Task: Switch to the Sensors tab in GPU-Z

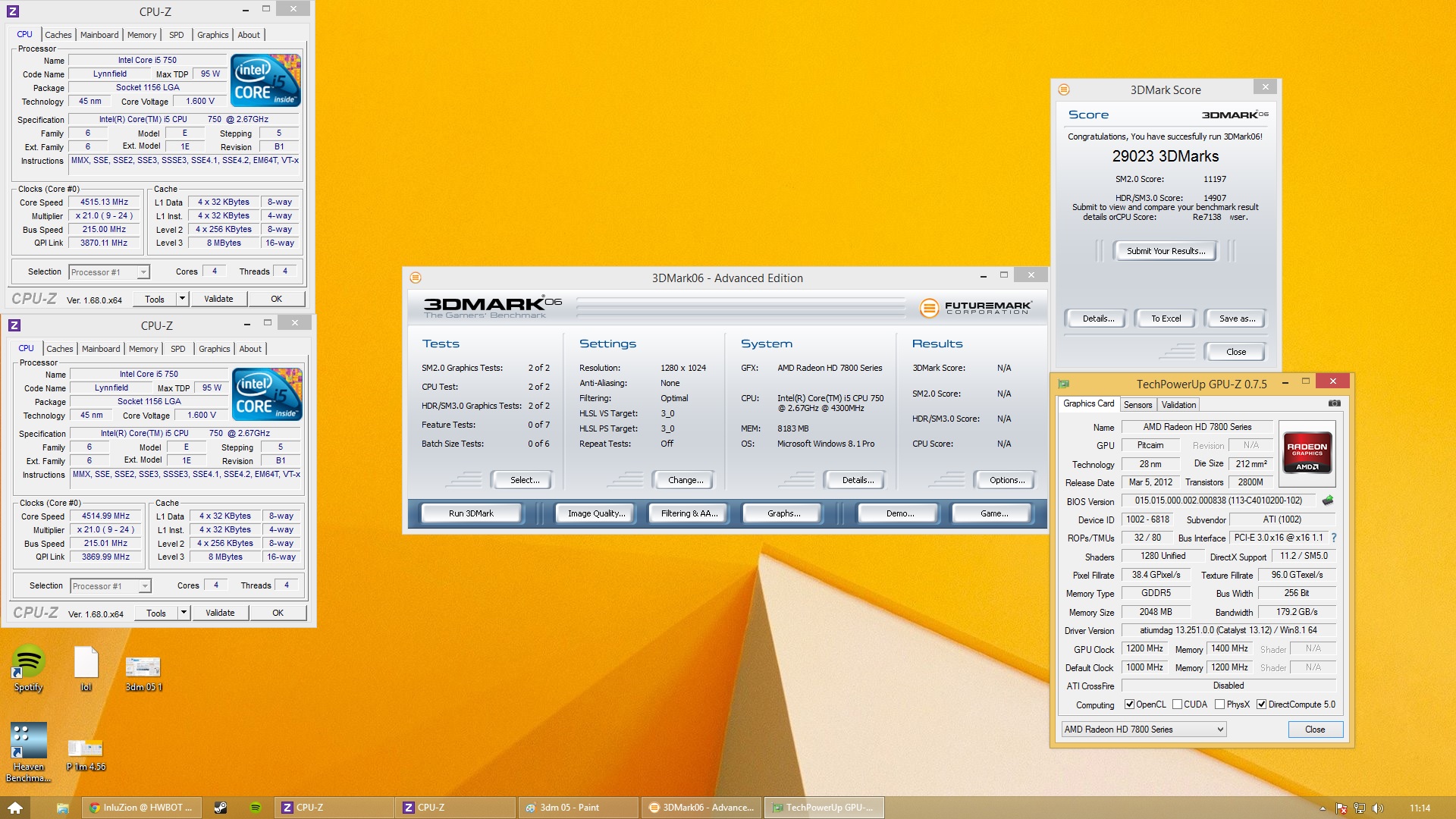Action: coord(1137,405)
